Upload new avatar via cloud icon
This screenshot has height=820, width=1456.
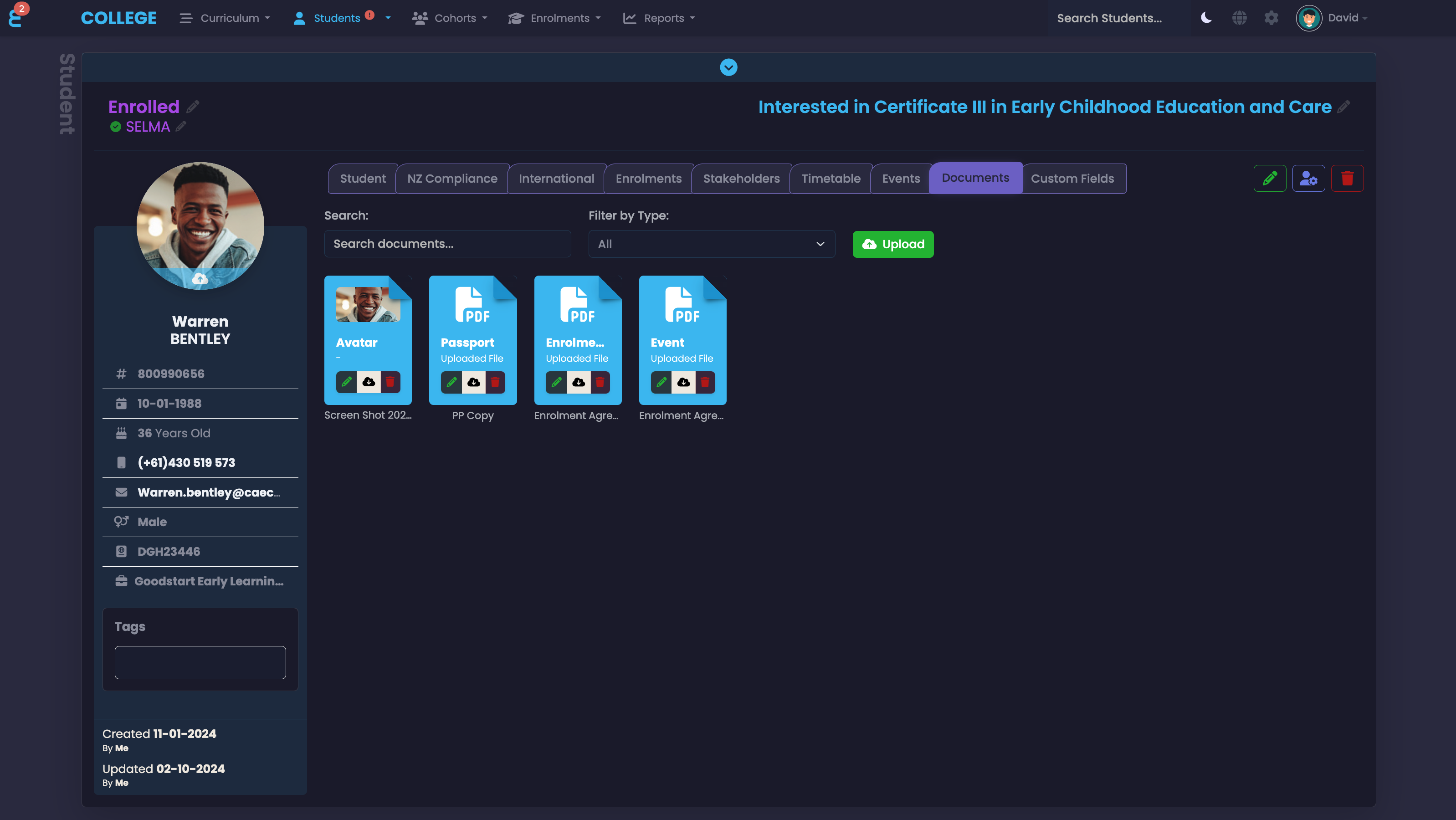[x=200, y=279]
